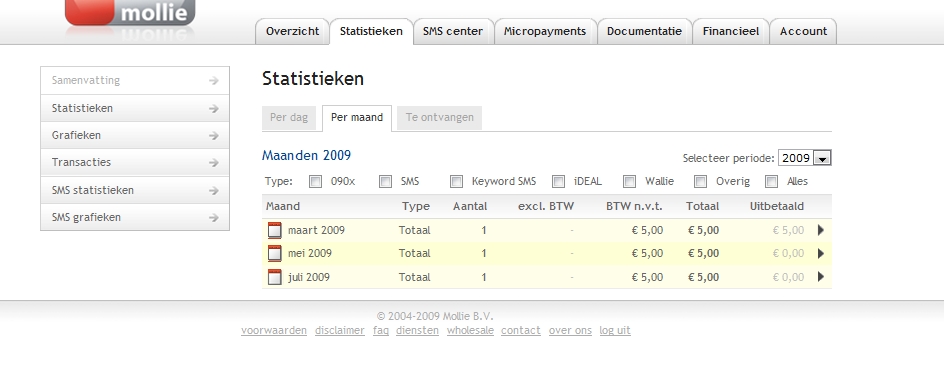944x379 pixels.
Task: Click arrow icon beside Transacties
Action: point(214,163)
